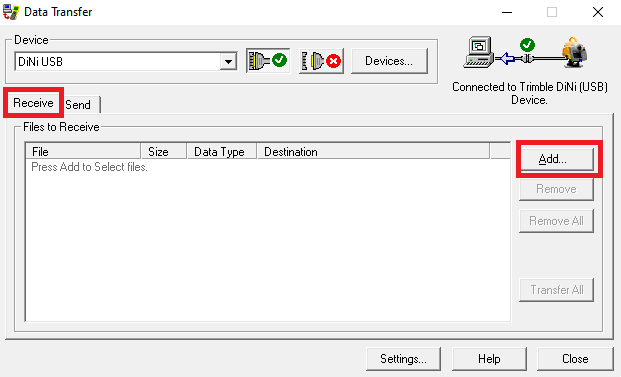Close the window with the X button
Viewport: 621px width, 377px height.
[x=598, y=12]
